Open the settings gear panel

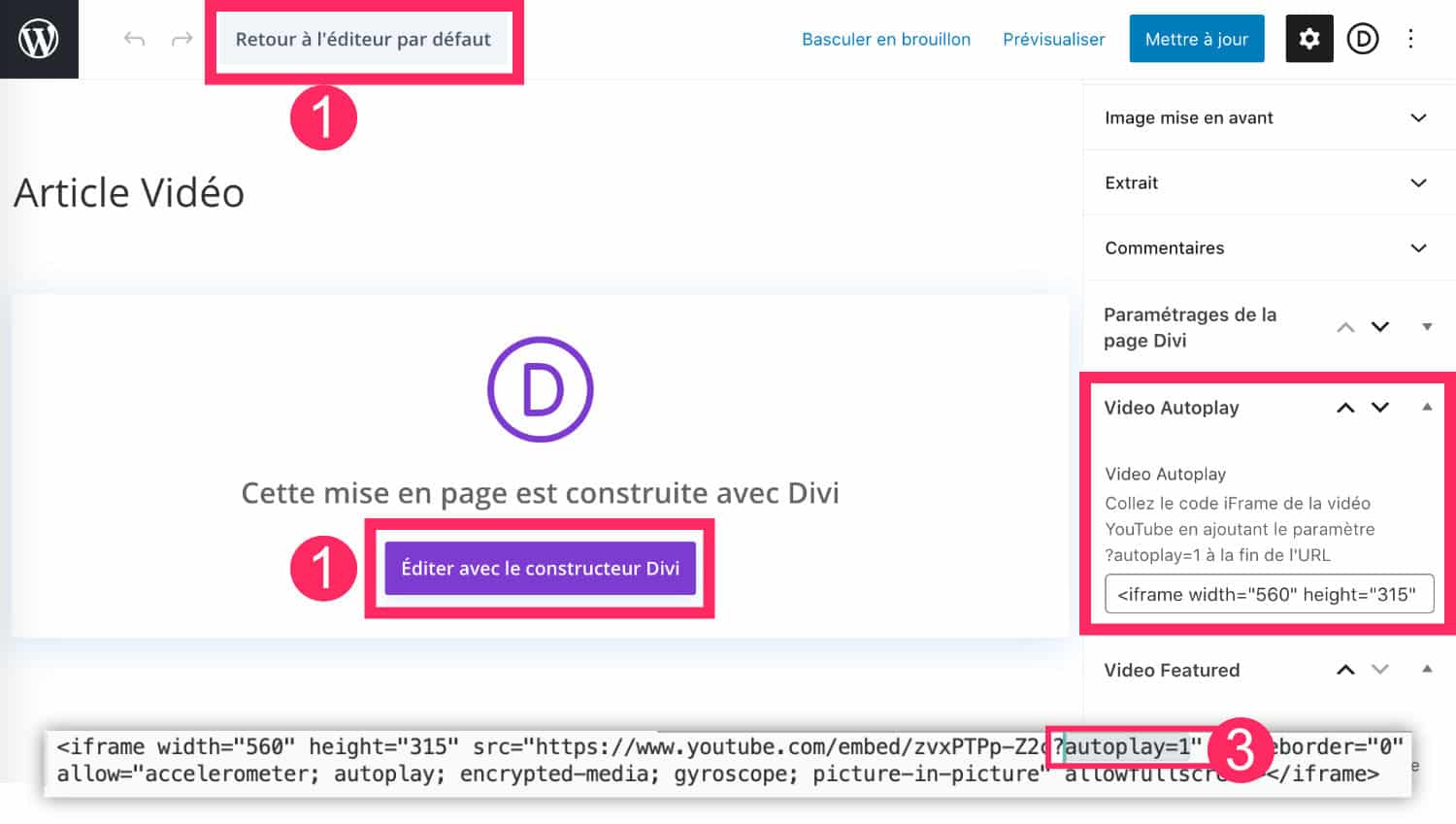coord(1309,39)
